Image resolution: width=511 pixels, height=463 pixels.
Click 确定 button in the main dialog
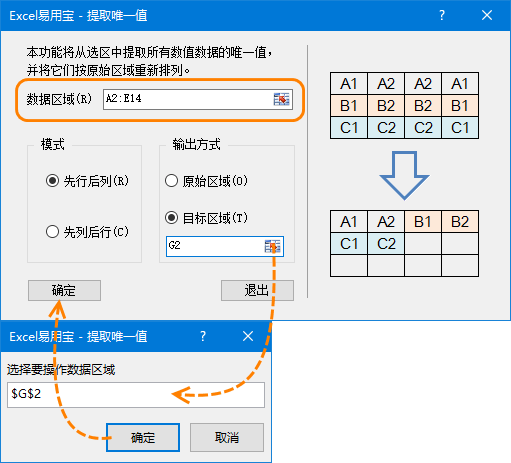[64, 290]
